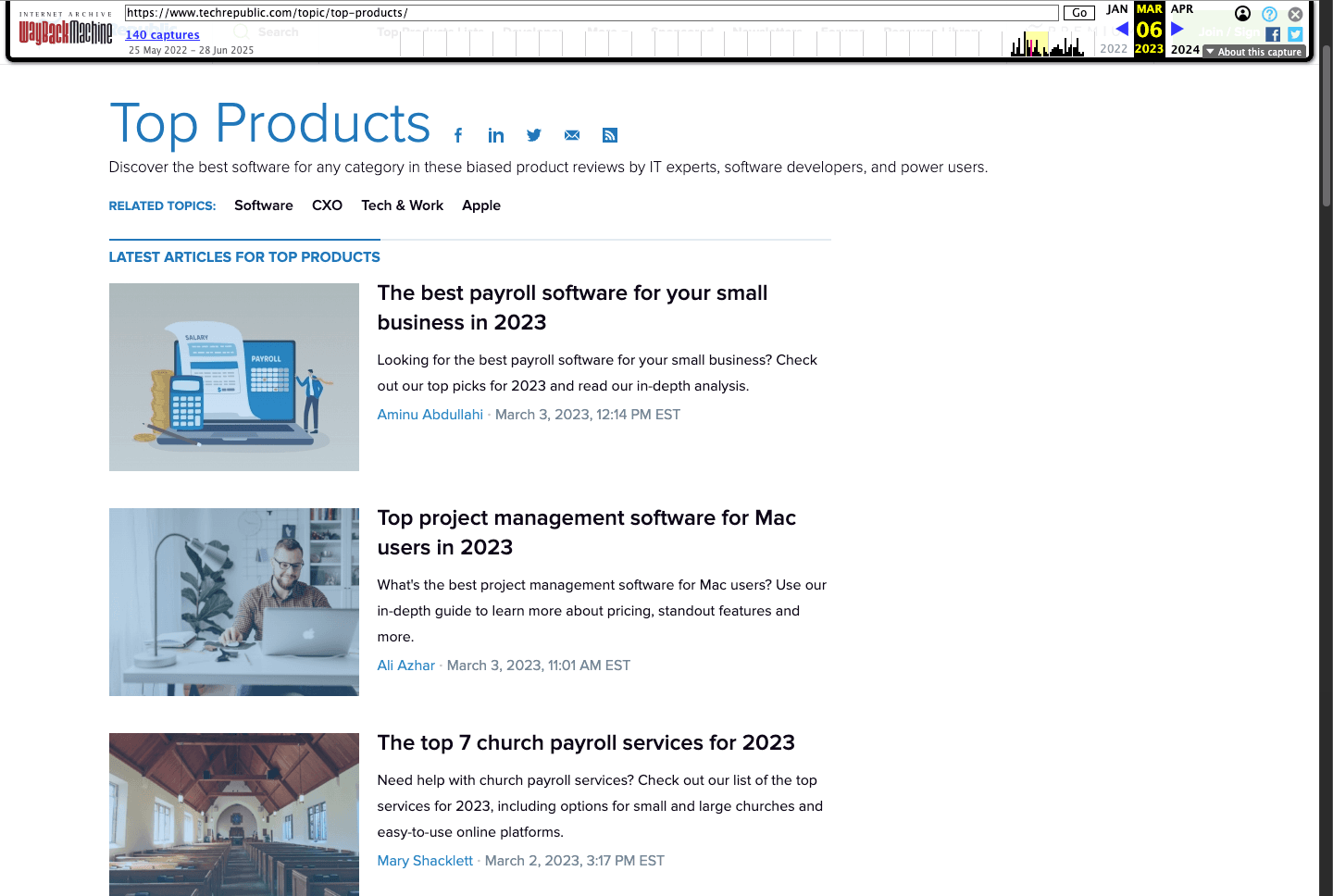The image size is (1333, 896).
Task: Share Top Products via LinkedIn icon
Action: [x=496, y=136]
